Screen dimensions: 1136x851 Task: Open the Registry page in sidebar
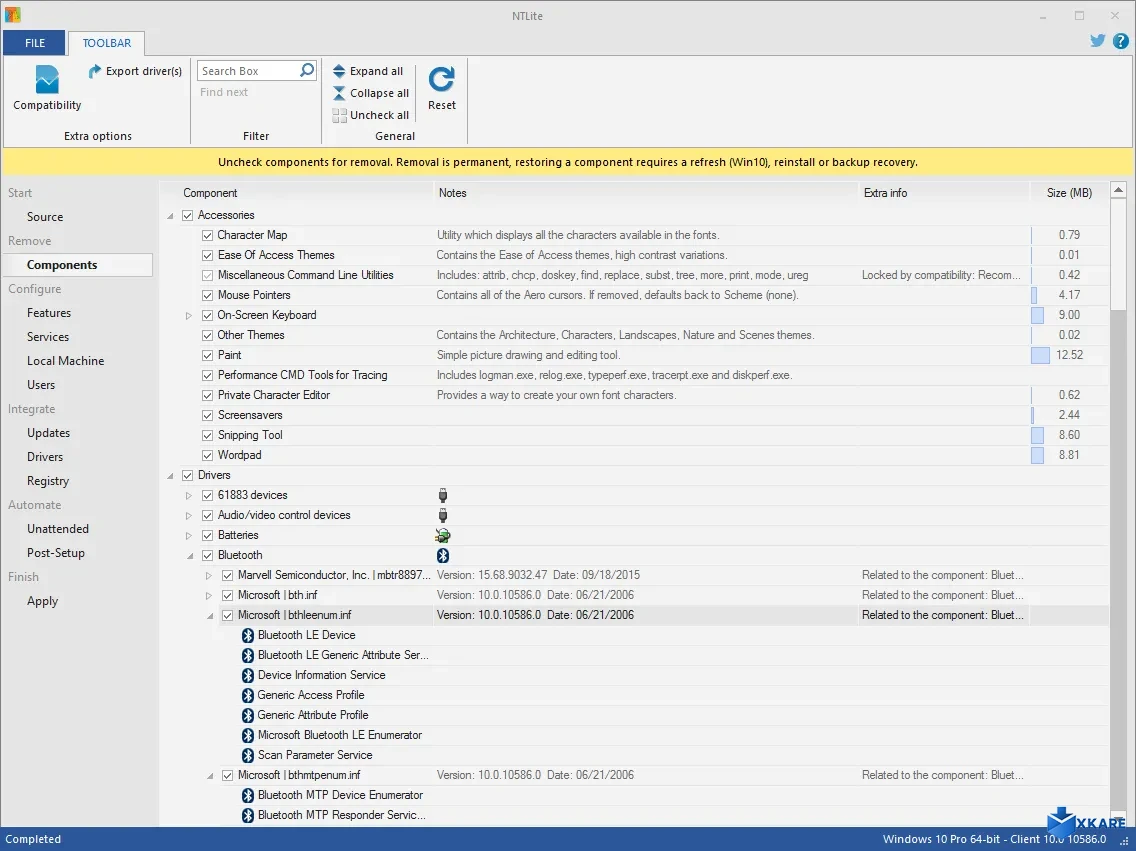(48, 481)
